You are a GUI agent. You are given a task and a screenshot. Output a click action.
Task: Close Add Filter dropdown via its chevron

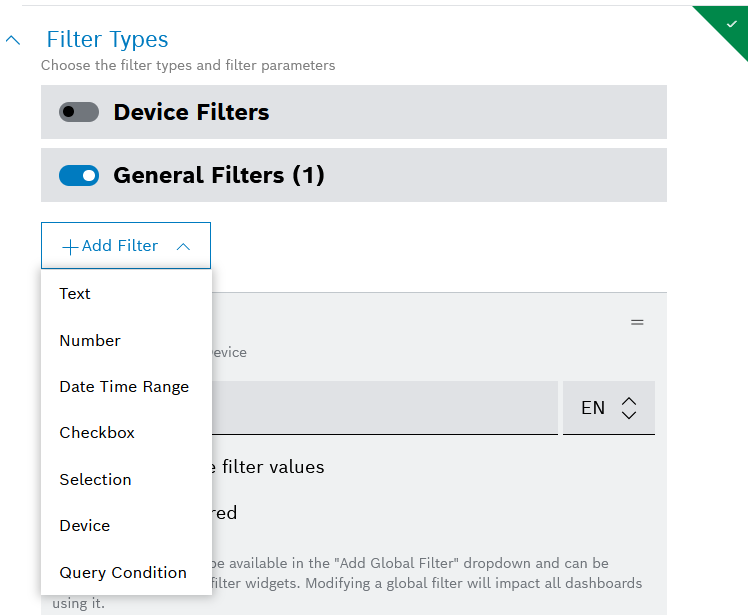(183, 246)
